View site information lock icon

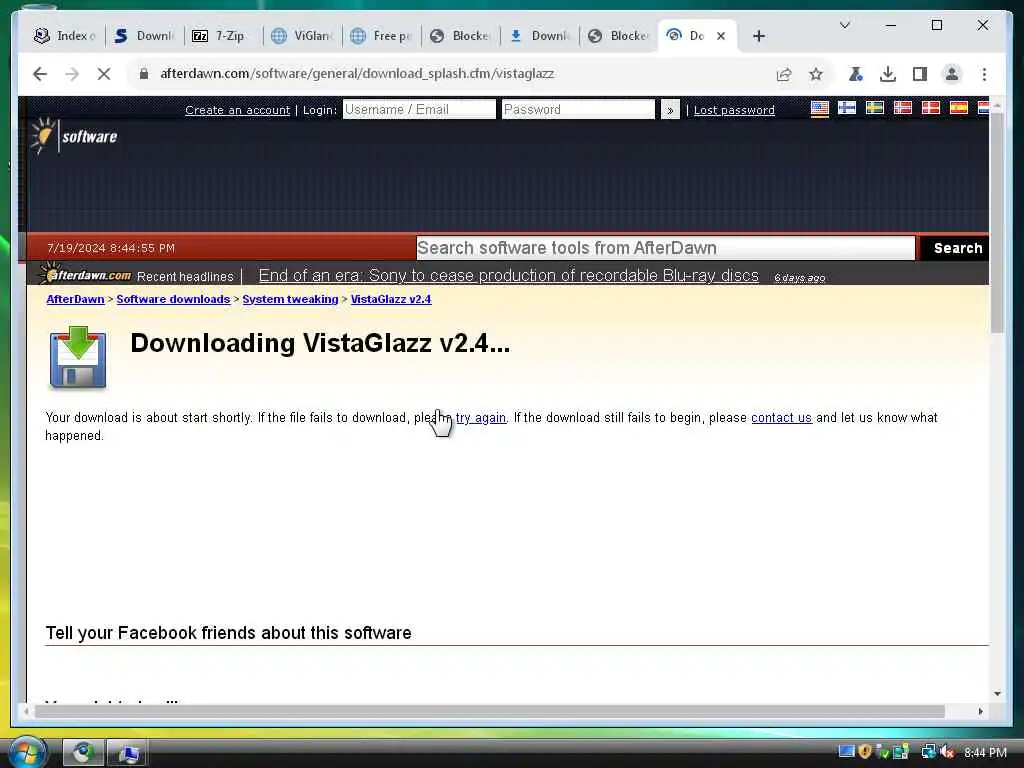pos(144,74)
